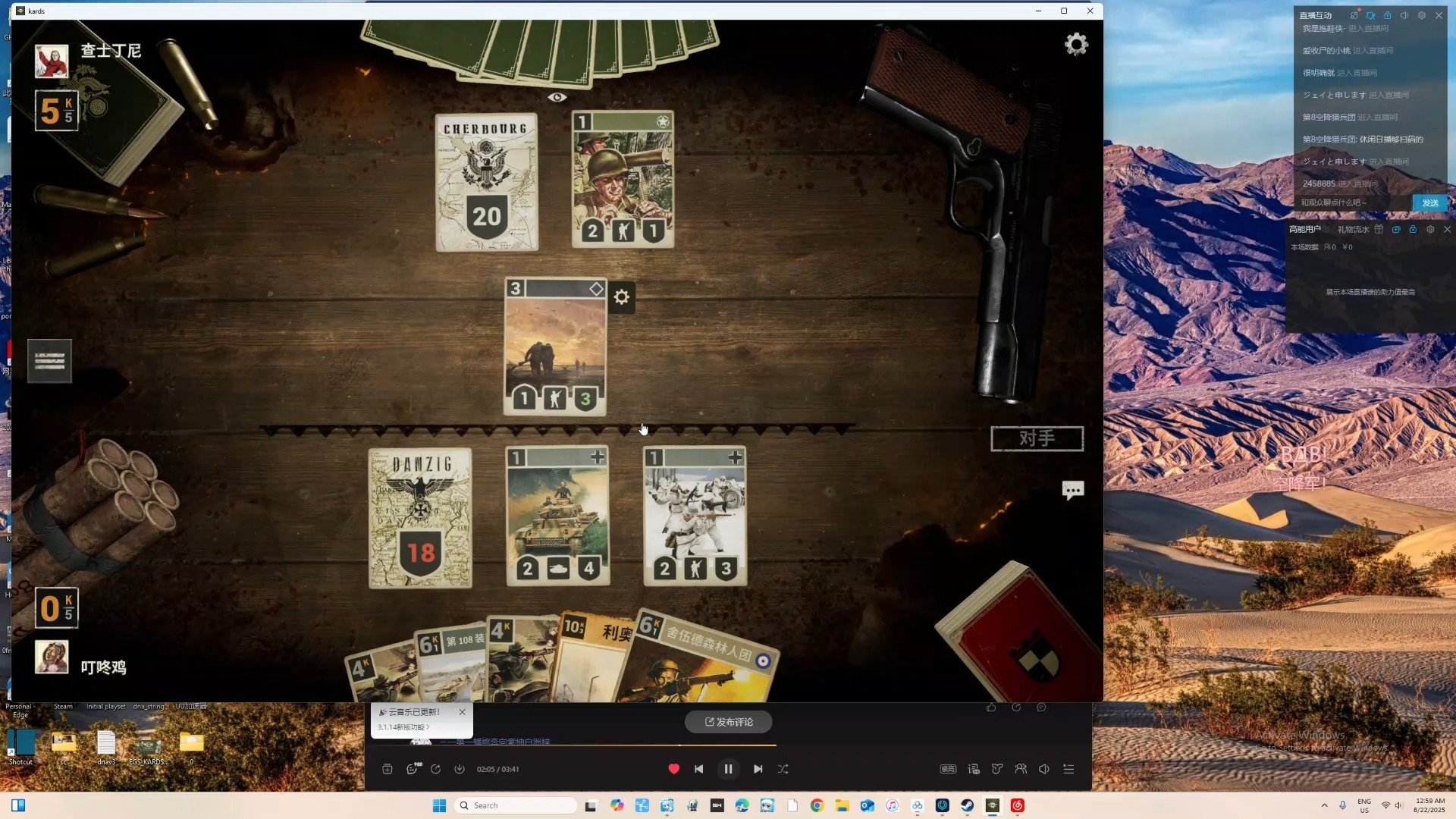Click the 发送 send button
This screenshot has height=819, width=1456.
point(1430,202)
